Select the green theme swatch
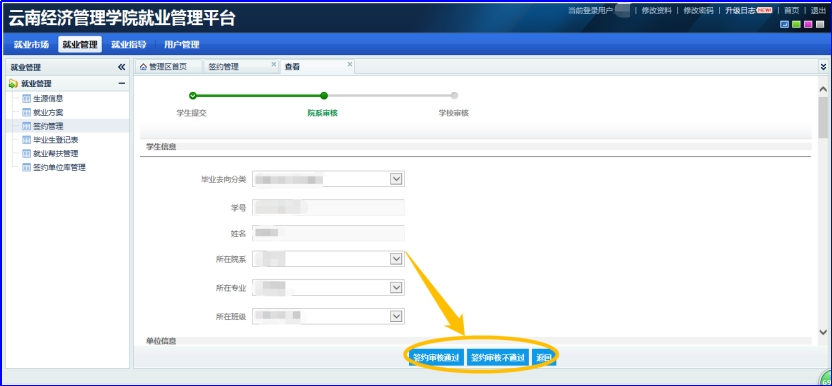Screen dimensions: 832x386 click(796, 24)
